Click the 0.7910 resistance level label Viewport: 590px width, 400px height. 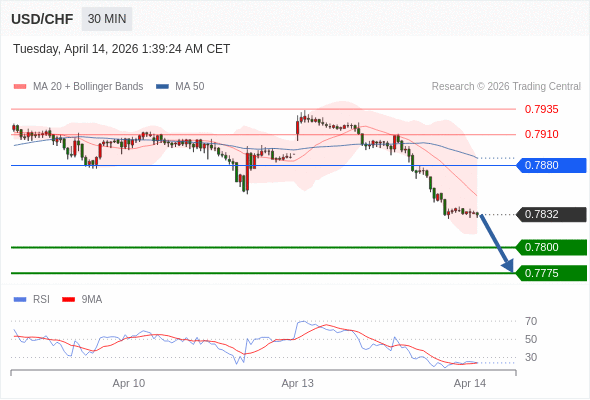pyautogui.click(x=541, y=134)
